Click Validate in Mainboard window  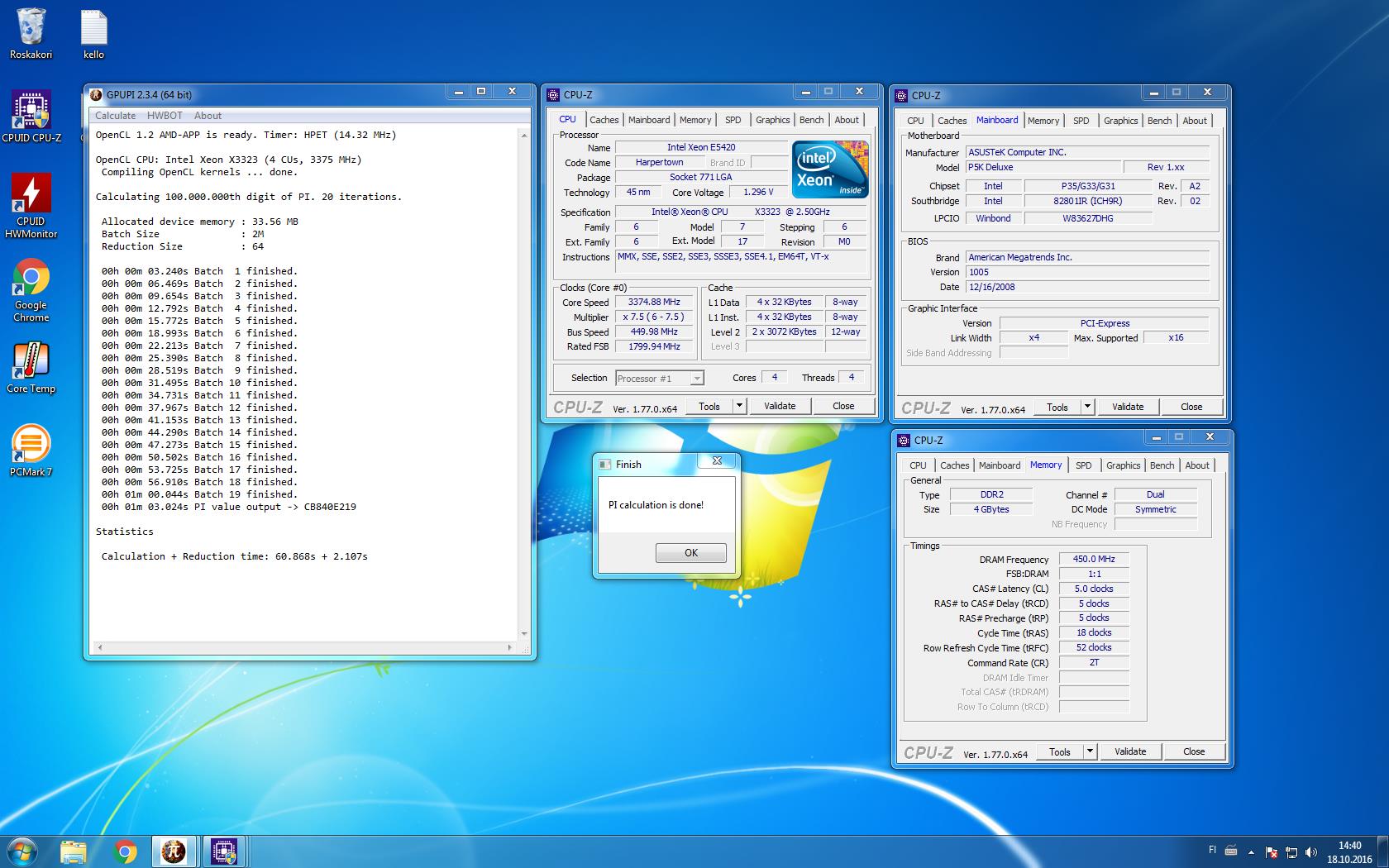[1128, 407]
